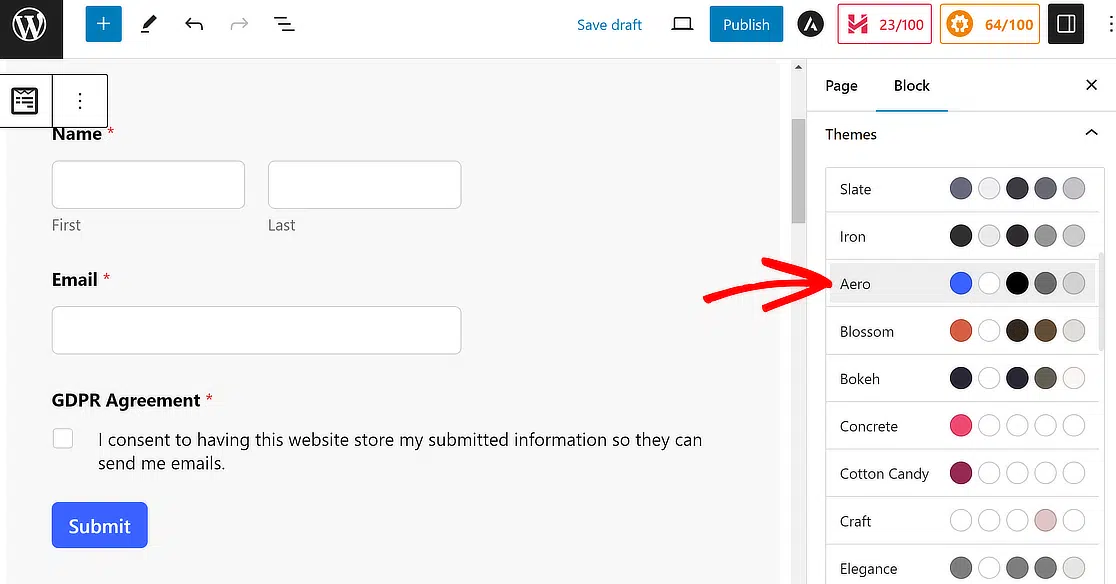This screenshot has width=1116, height=584.
Task: Select the Bokeh theme
Action: point(962,378)
